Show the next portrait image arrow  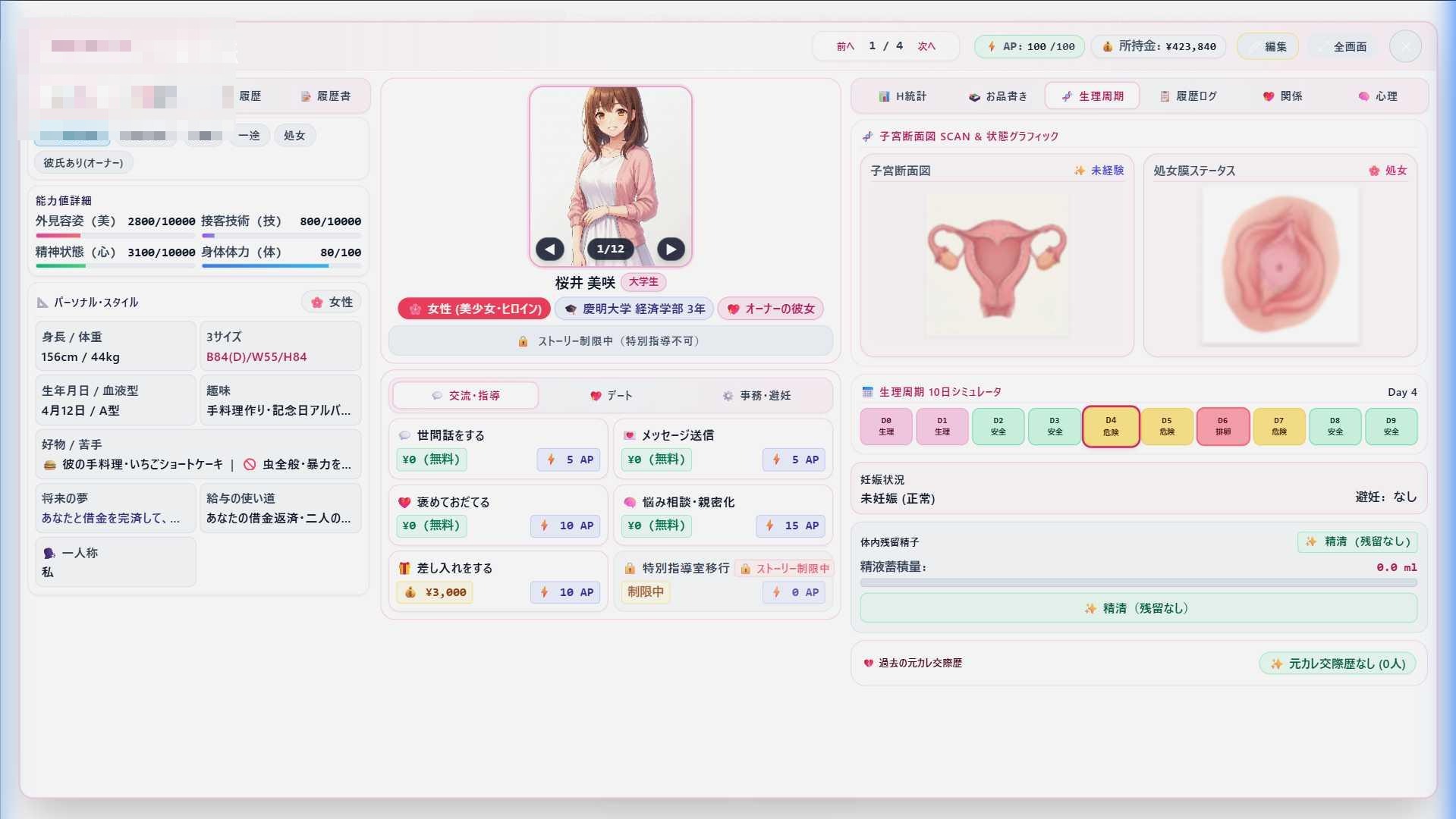671,249
